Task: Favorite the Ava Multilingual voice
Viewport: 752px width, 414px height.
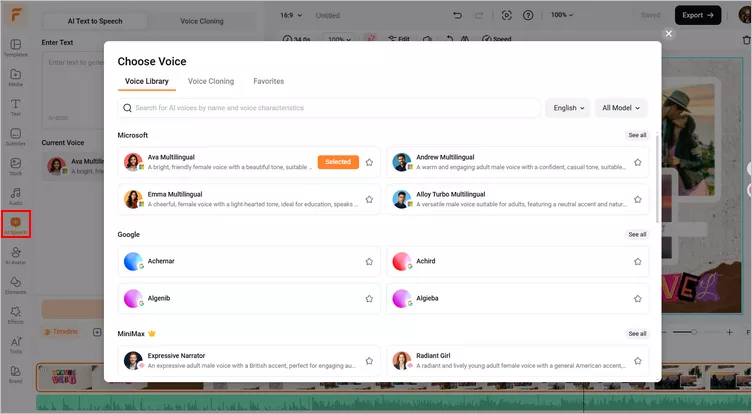Action: [x=369, y=162]
